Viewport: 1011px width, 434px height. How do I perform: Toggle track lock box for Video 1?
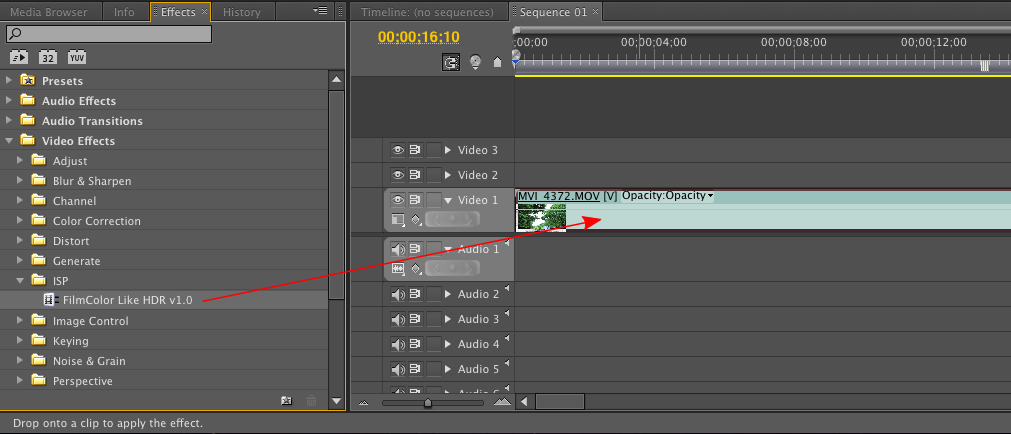(x=434, y=200)
